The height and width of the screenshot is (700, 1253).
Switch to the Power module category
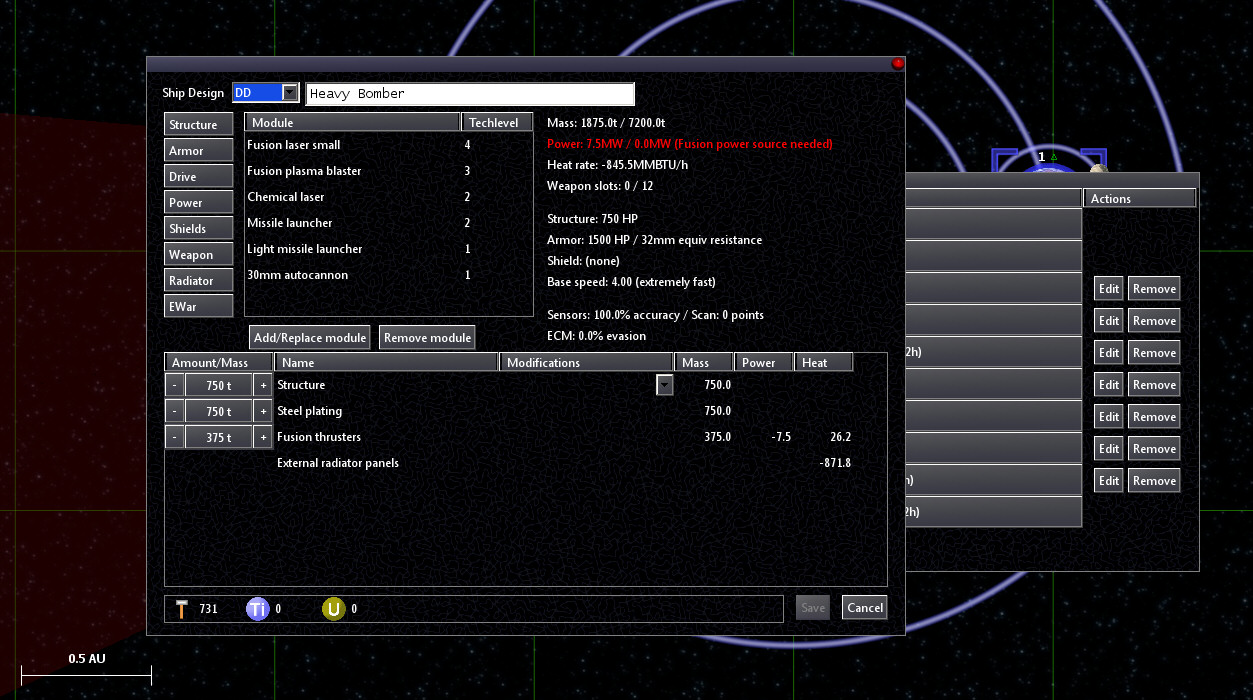point(199,203)
